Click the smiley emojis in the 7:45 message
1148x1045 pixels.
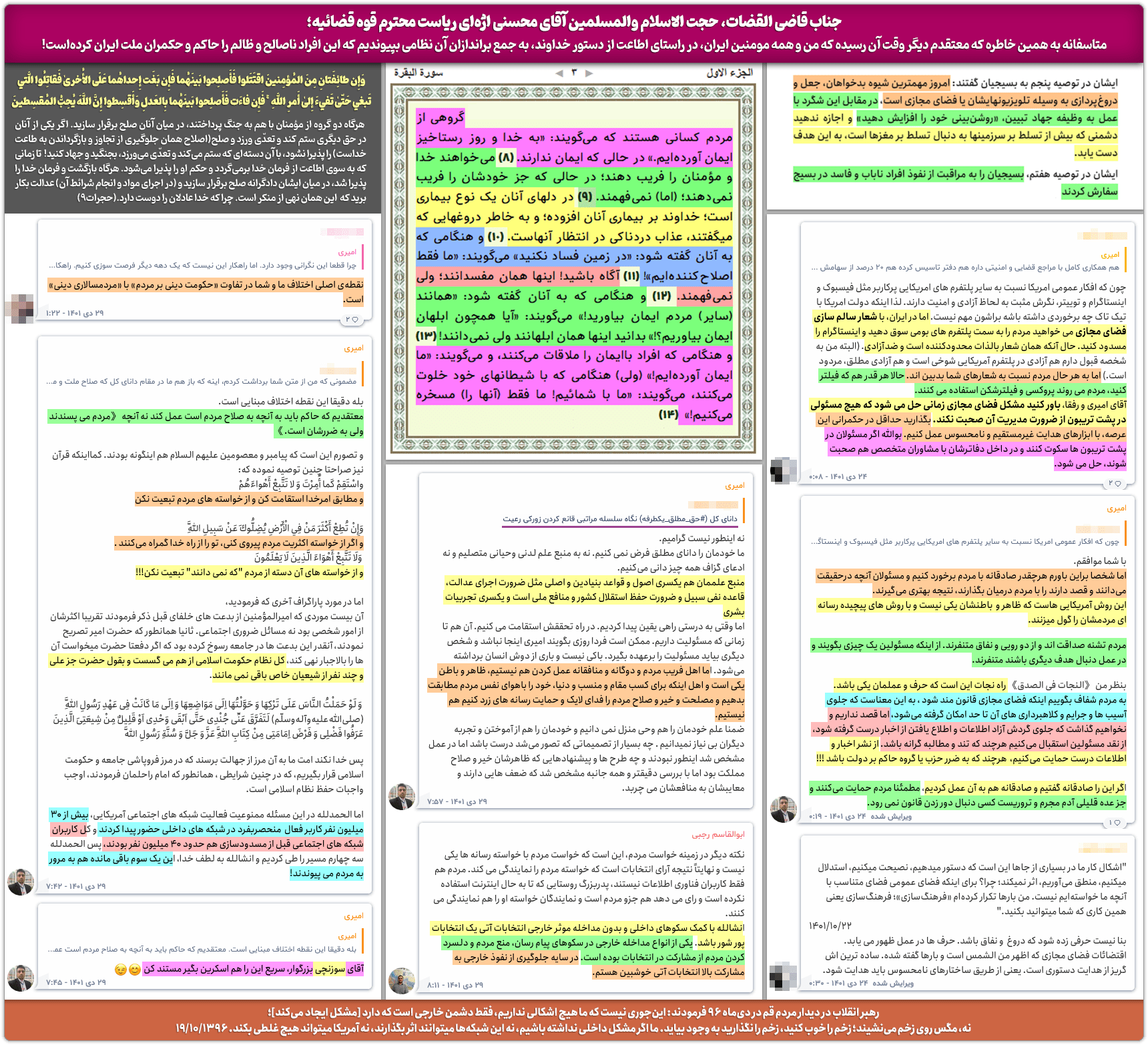click(127, 969)
